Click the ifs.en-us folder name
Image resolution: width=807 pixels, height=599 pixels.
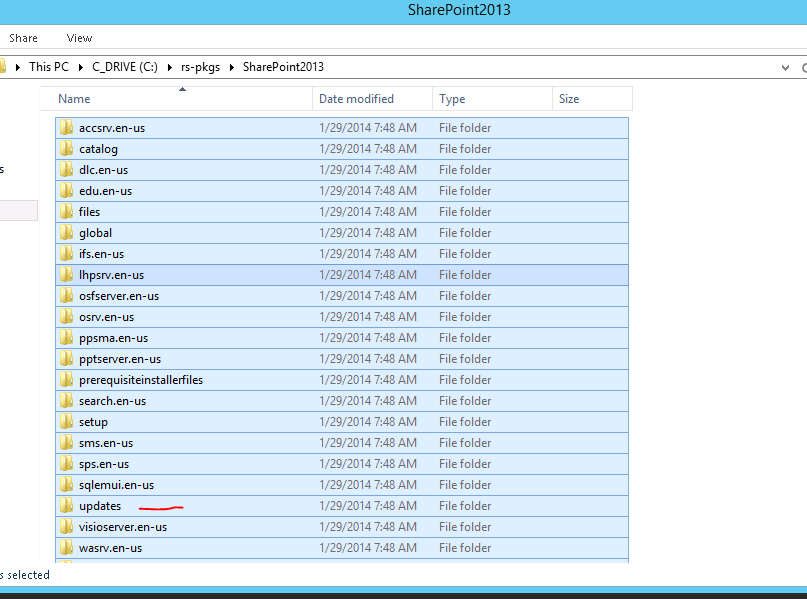(101, 254)
